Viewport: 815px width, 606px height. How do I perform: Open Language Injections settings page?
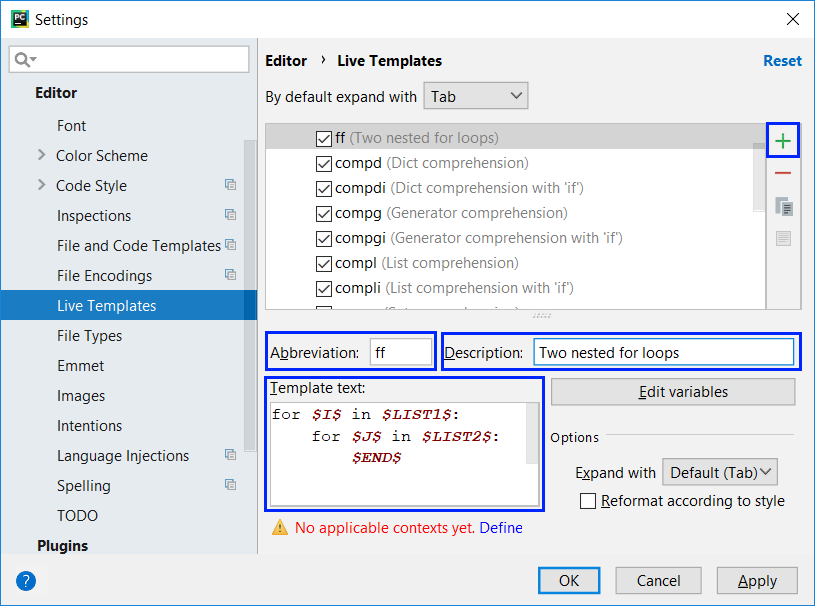tap(122, 456)
